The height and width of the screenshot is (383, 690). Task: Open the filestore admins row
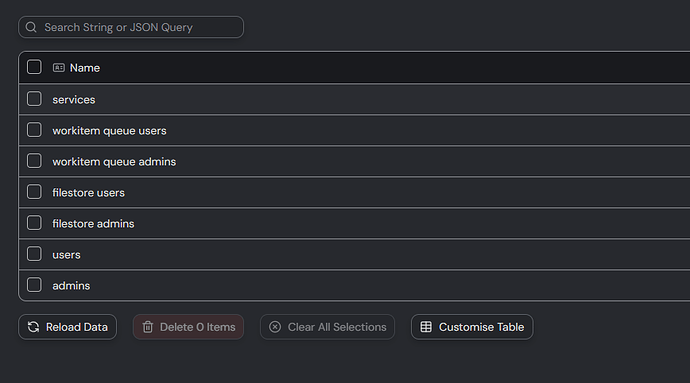pyautogui.click(x=93, y=224)
